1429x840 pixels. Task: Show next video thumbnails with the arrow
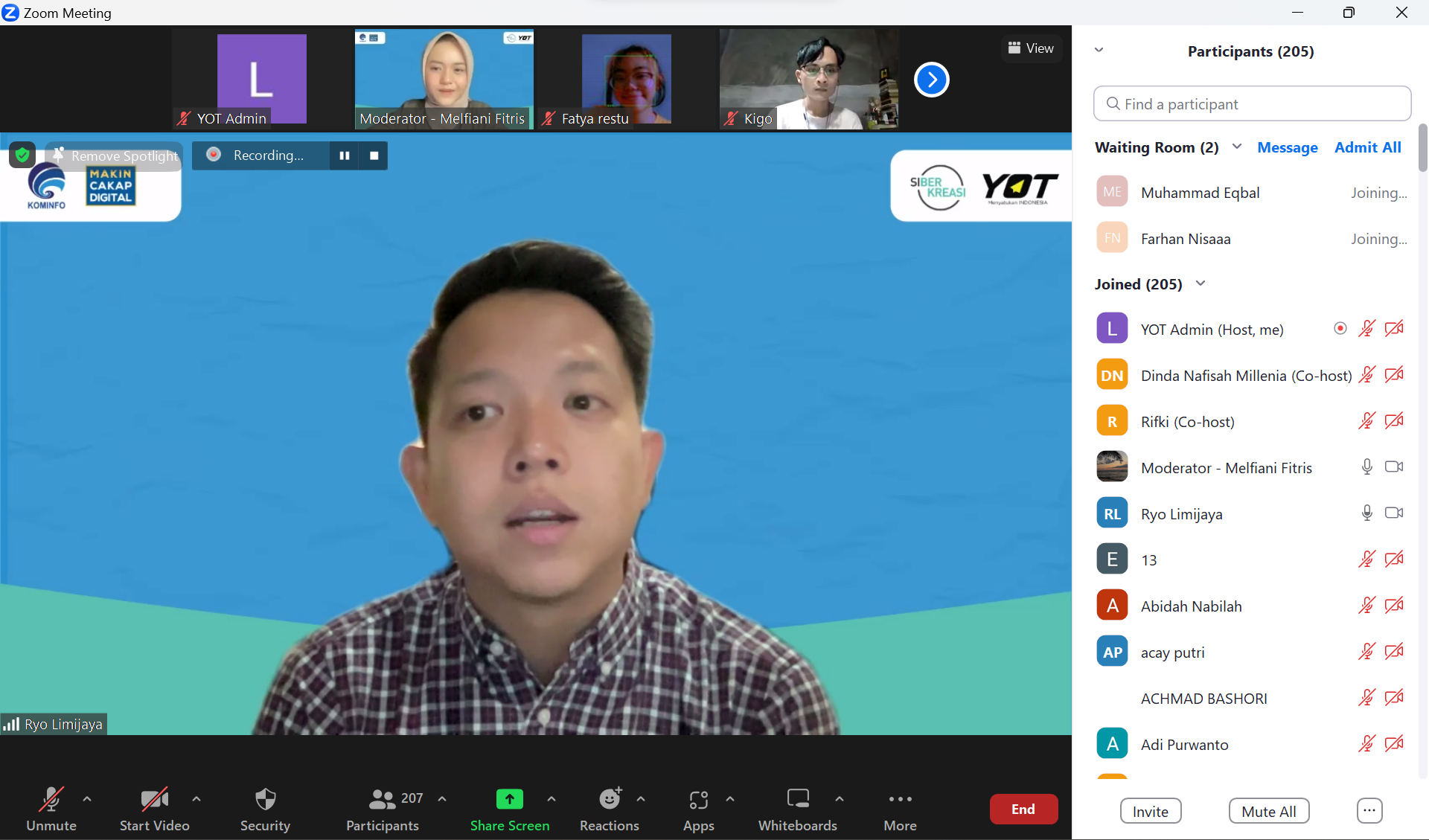pyautogui.click(x=931, y=80)
